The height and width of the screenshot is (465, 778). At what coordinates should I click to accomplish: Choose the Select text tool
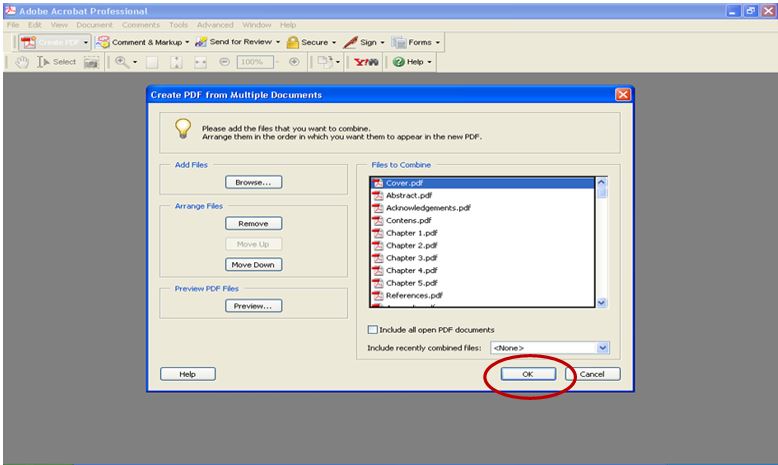(x=57, y=62)
